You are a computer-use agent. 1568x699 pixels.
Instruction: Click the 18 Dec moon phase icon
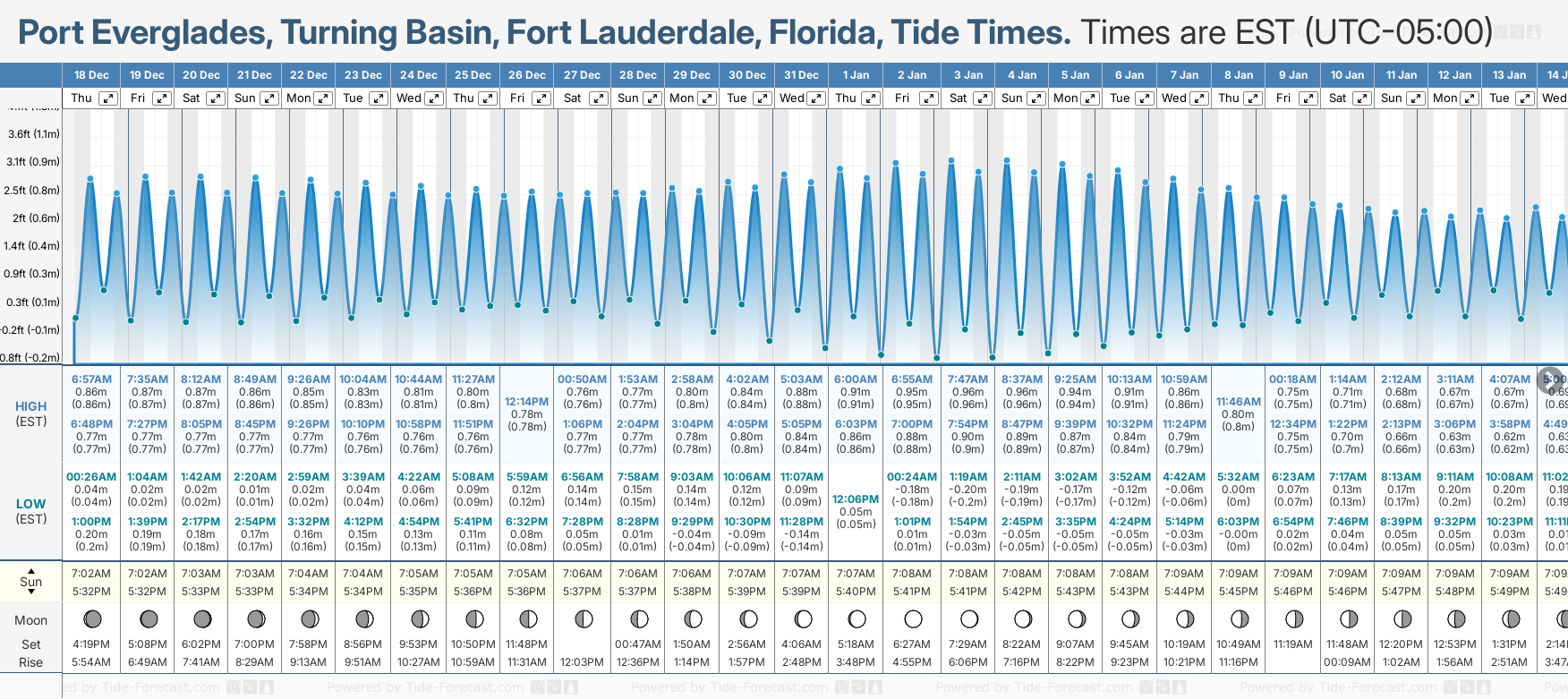click(91, 618)
